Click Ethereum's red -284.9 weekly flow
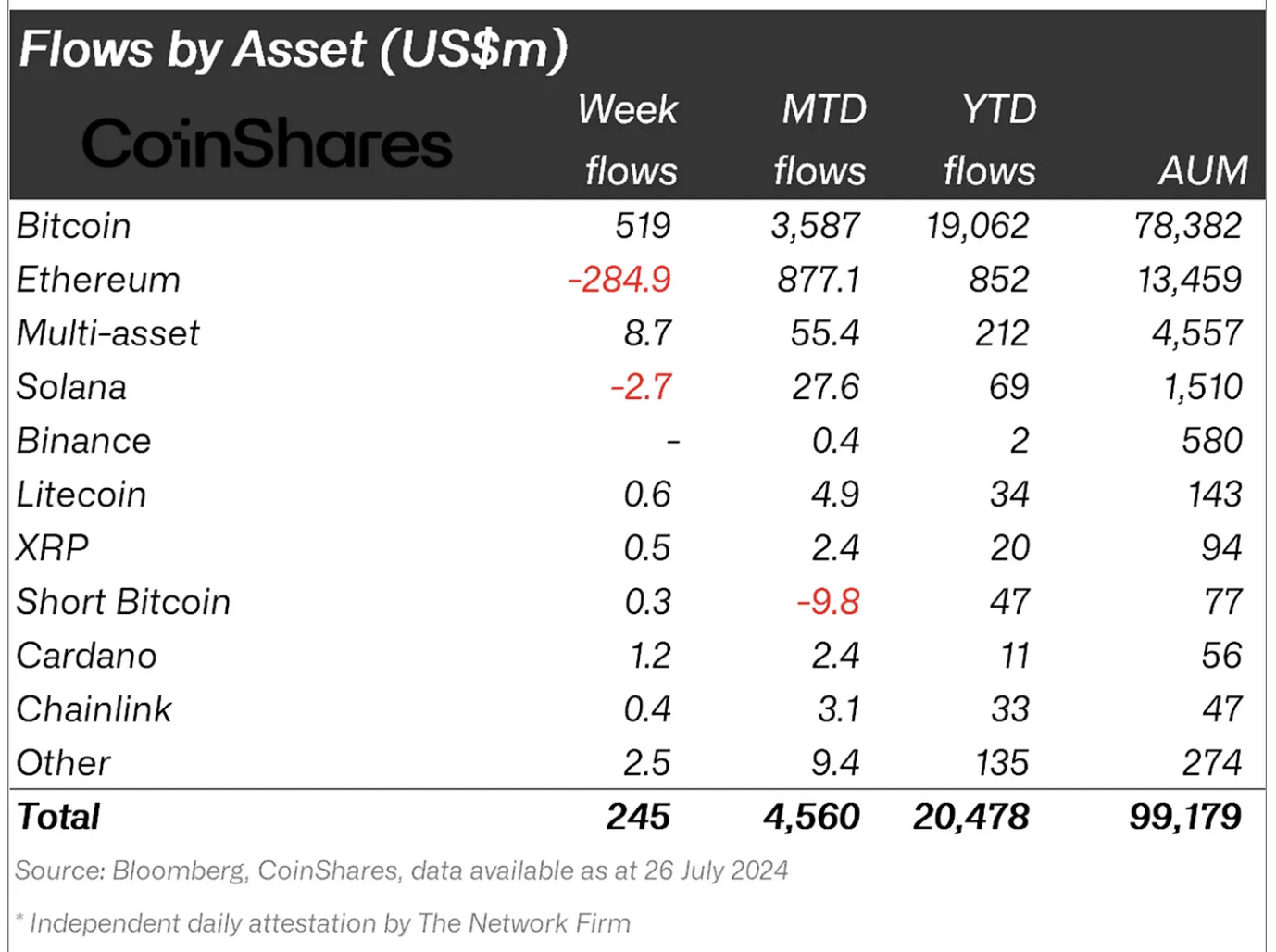 pos(619,280)
